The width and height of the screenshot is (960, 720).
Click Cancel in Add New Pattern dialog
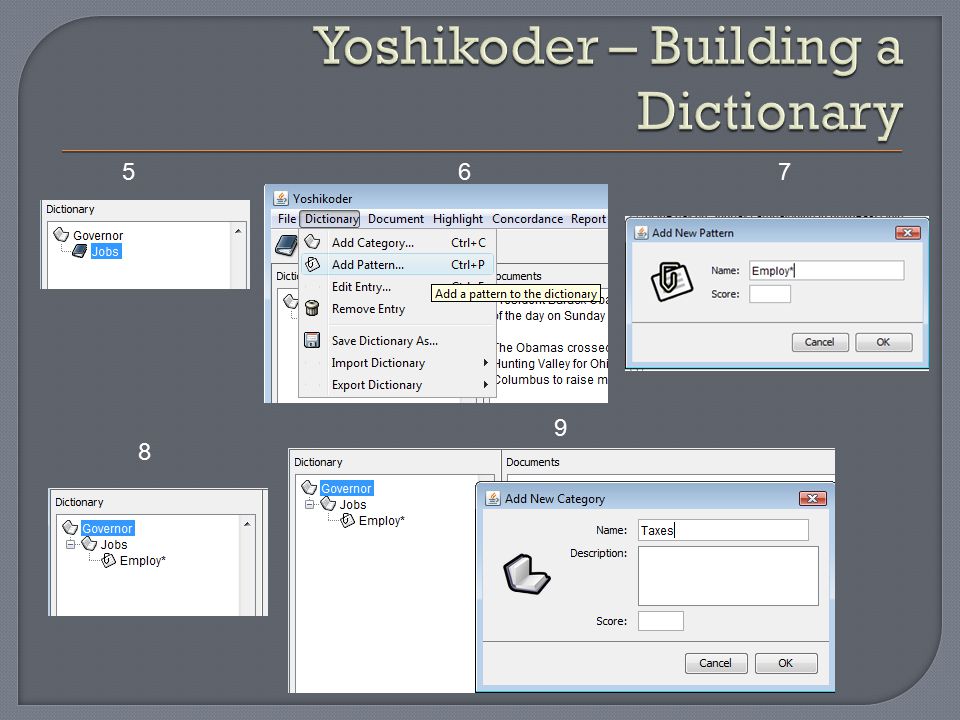tap(820, 342)
